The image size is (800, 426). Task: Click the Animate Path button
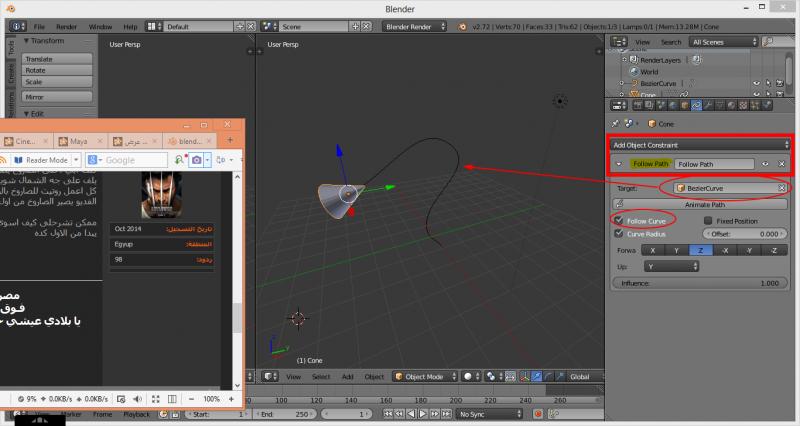click(699, 202)
